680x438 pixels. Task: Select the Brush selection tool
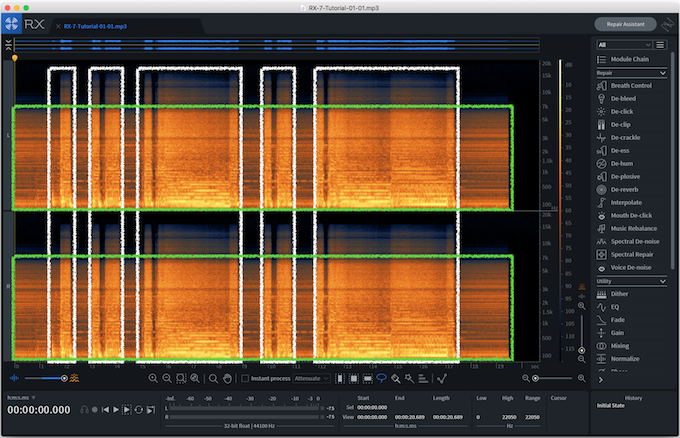click(x=396, y=379)
